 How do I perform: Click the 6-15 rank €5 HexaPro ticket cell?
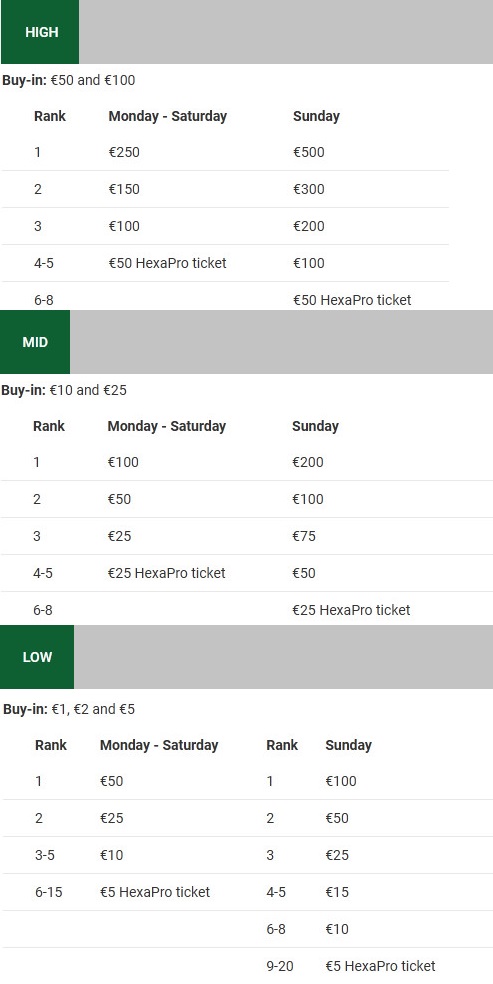click(x=155, y=892)
